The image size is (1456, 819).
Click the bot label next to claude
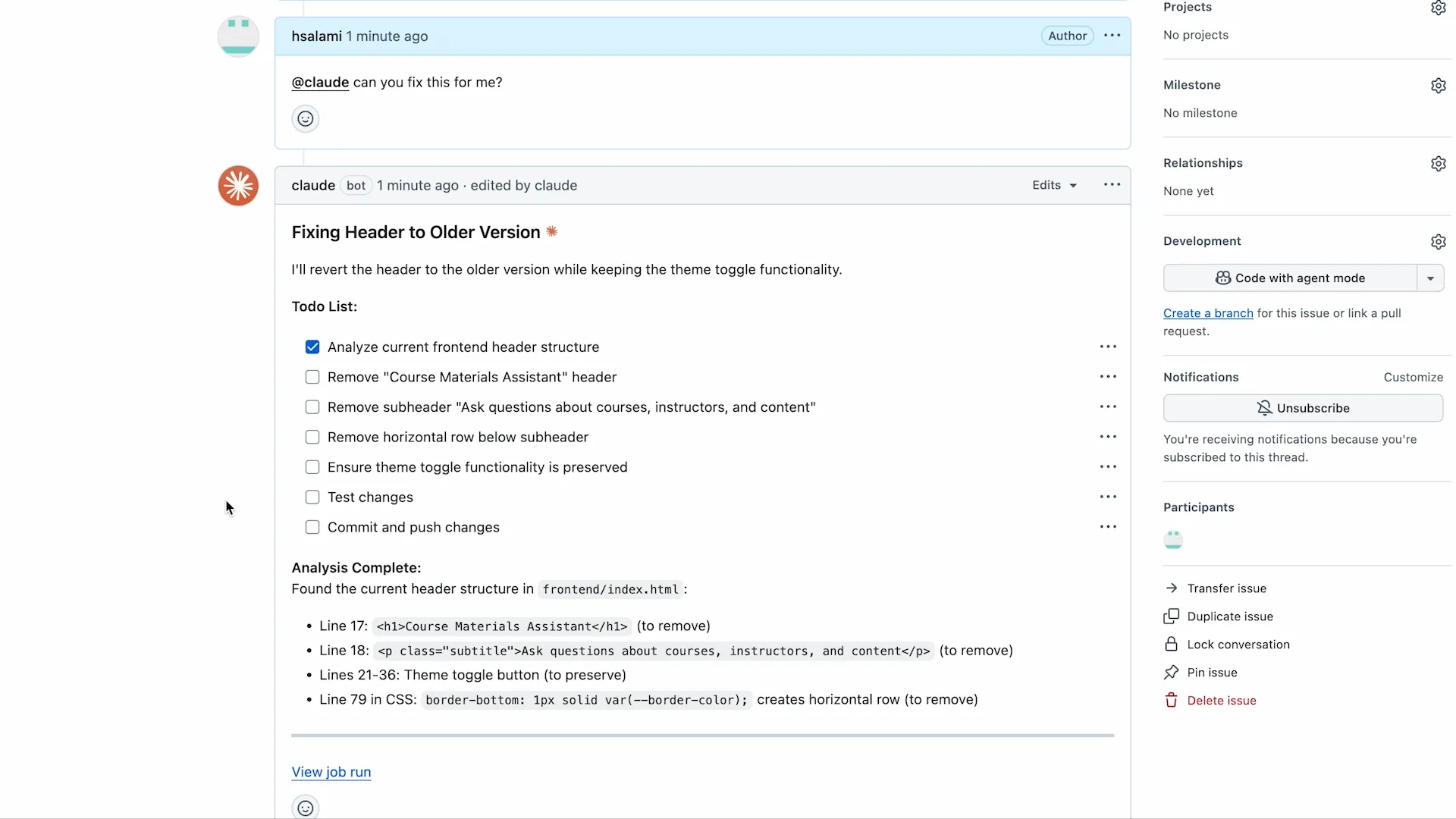[356, 186]
